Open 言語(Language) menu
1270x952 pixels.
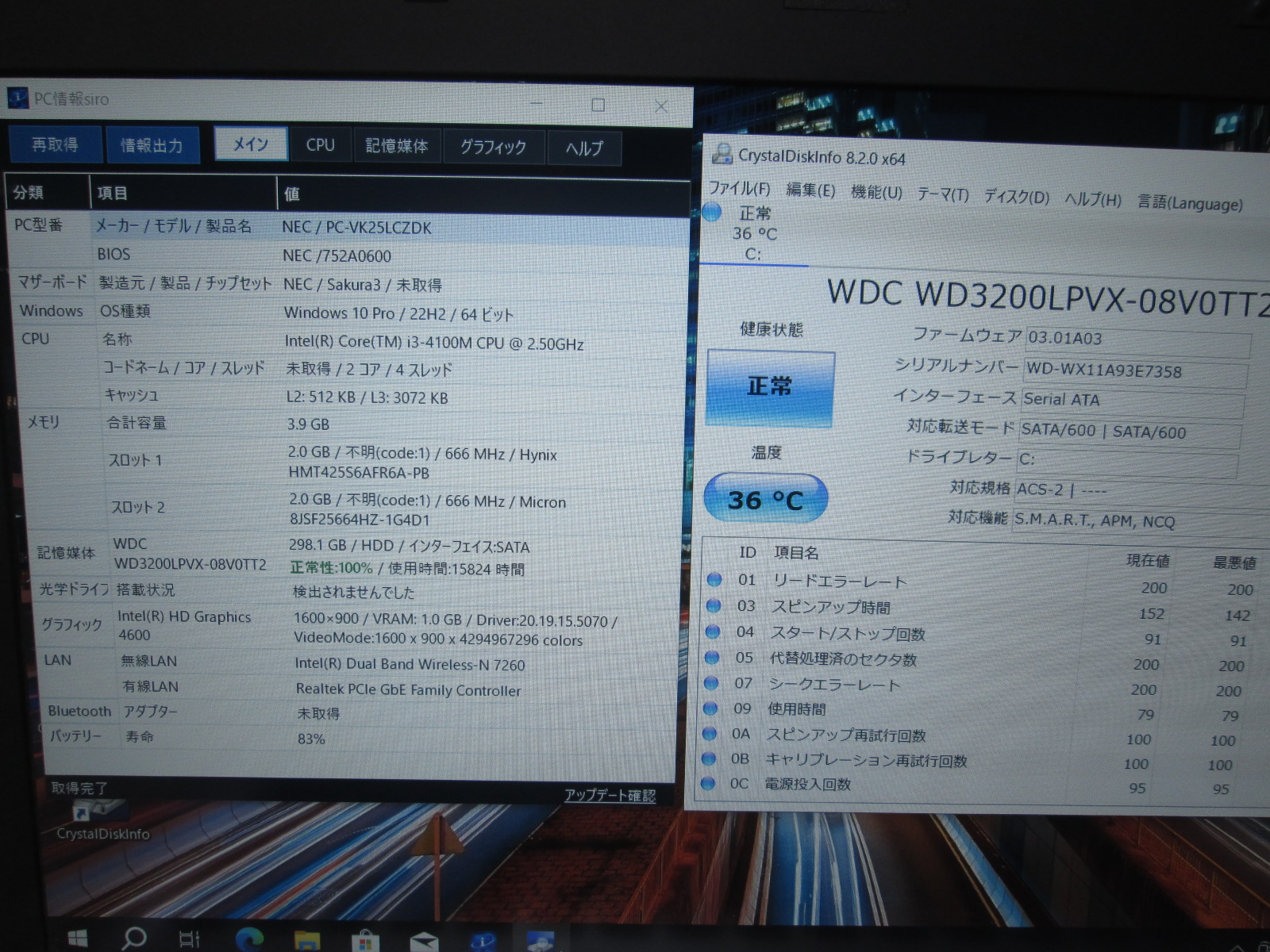click(x=1190, y=202)
